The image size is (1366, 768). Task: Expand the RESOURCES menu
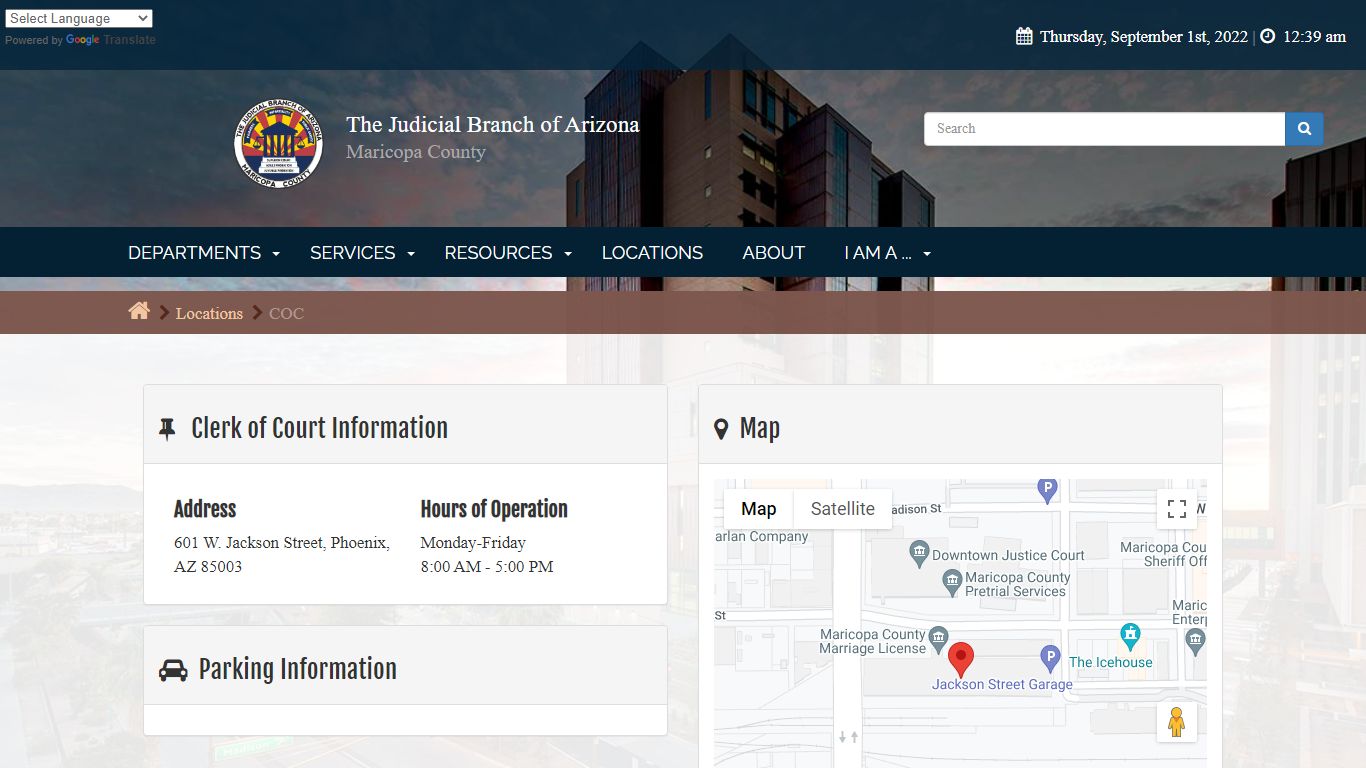[x=508, y=253]
